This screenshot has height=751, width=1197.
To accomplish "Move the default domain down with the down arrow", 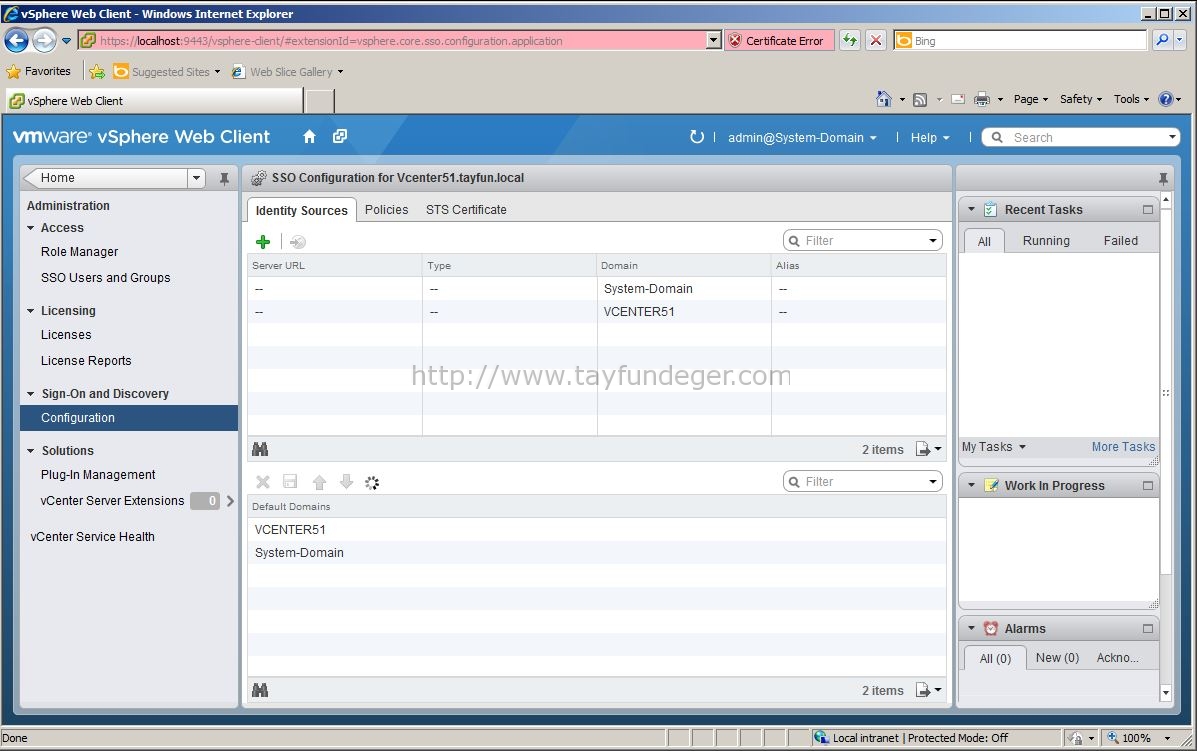I will [346, 482].
